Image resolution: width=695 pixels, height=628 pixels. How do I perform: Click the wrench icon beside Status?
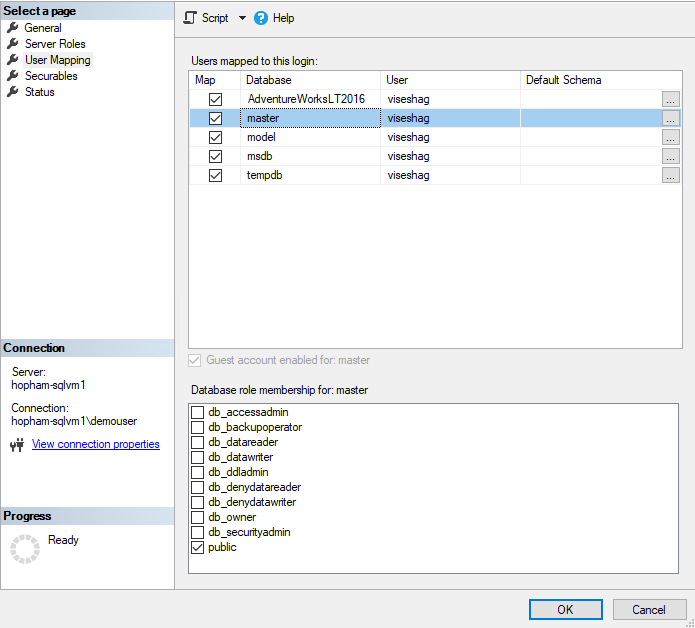pos(13,92)
